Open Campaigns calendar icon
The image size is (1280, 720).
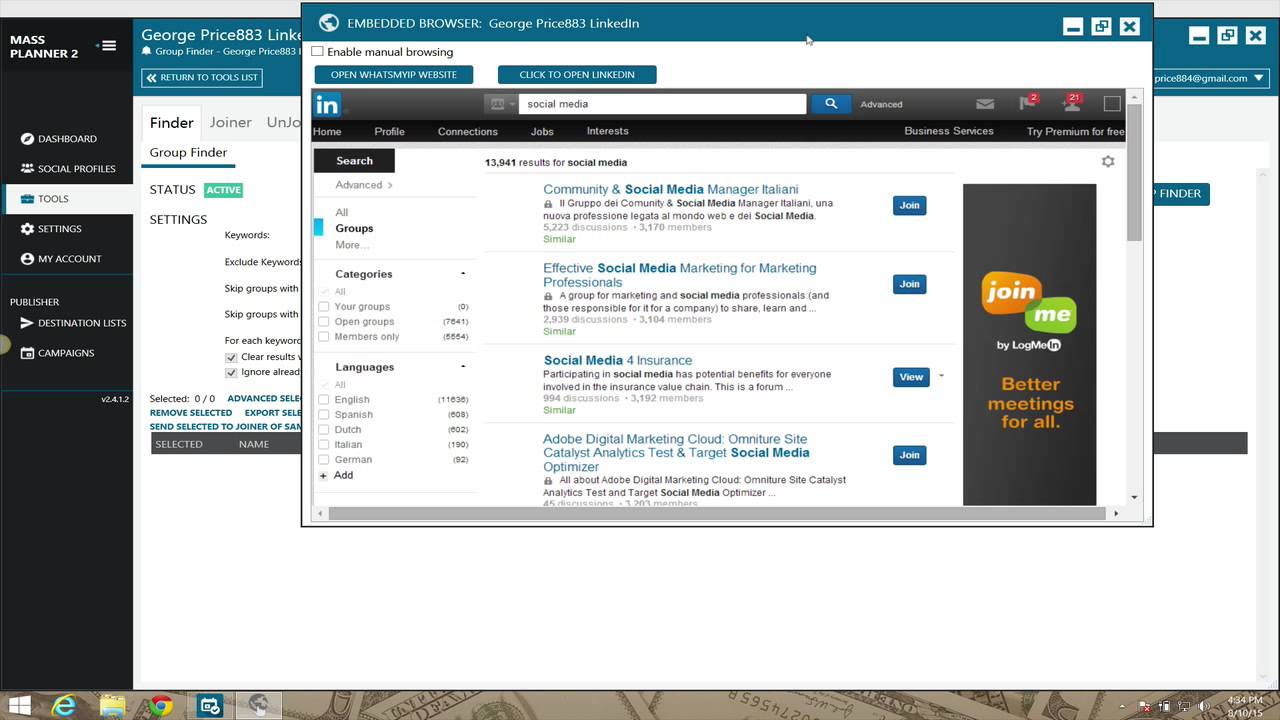pyautogui.click(x=28, y=353)
